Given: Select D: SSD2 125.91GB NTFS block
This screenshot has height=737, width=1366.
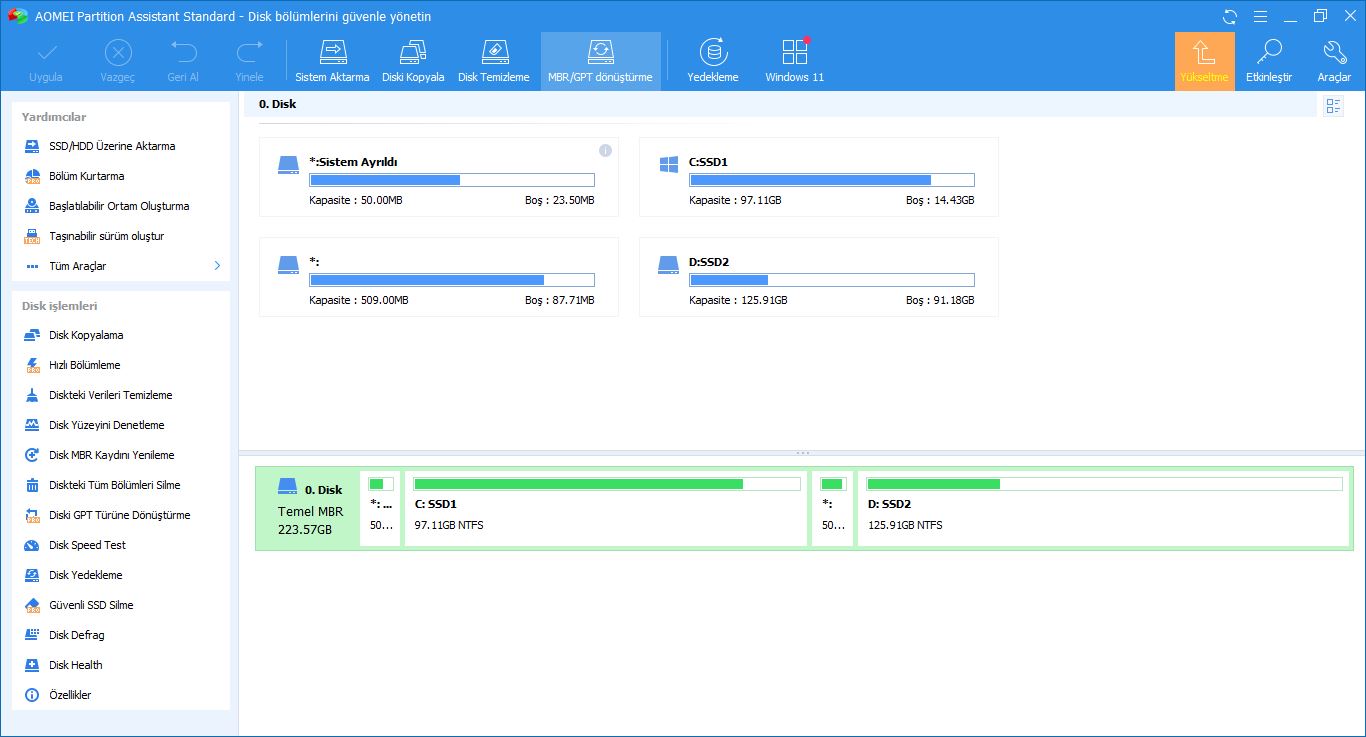Looking at the screenshot, I should (1103, 509).
